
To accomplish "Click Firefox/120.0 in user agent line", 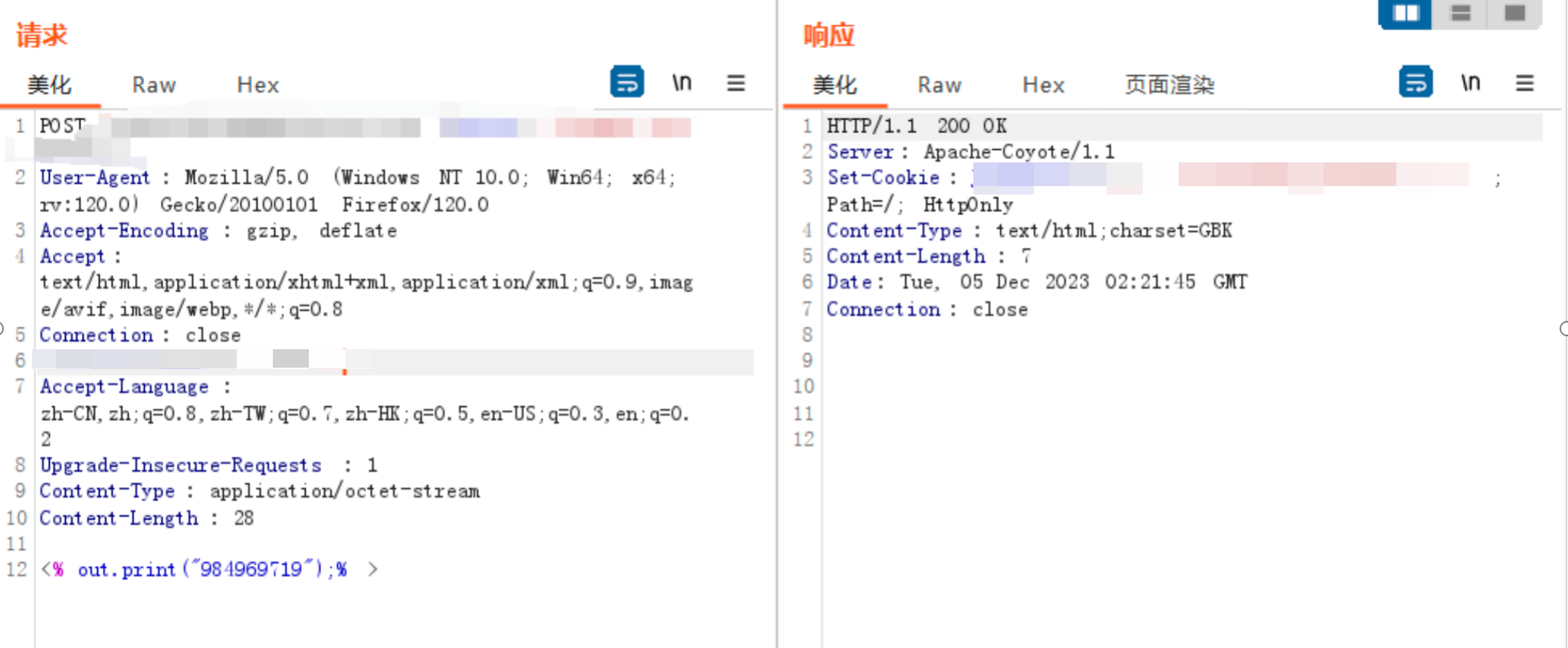I will coord(415,205).
